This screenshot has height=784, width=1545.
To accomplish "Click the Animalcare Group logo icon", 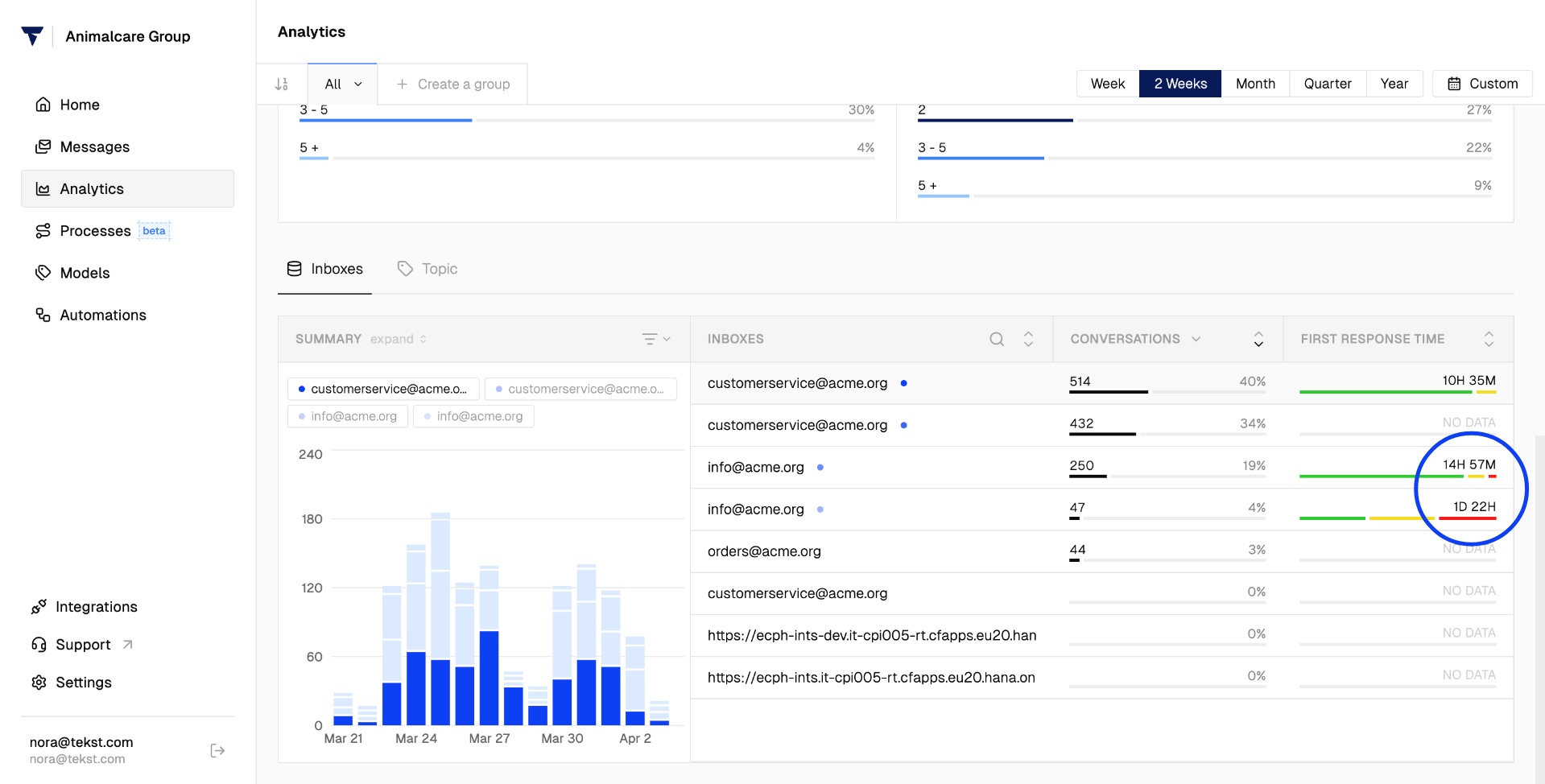I will point(32,36).
